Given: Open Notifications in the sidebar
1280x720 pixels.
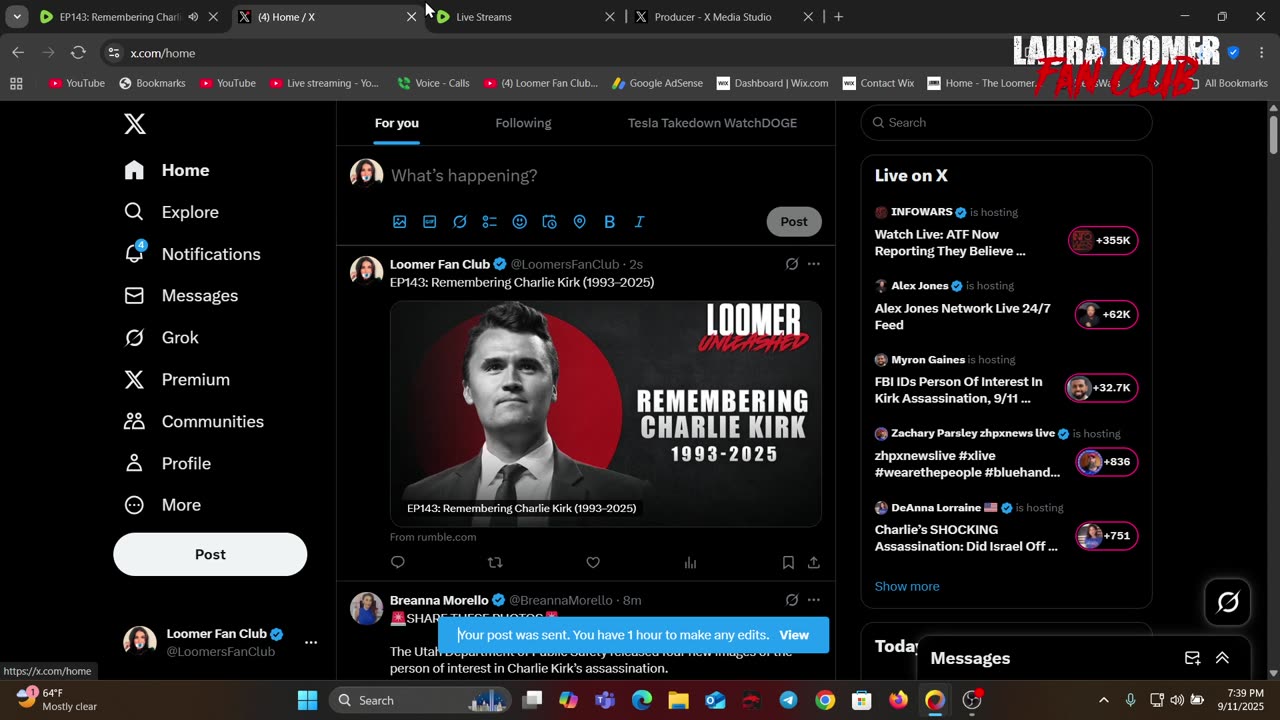Looking at the screenshot, I should 192,254.
